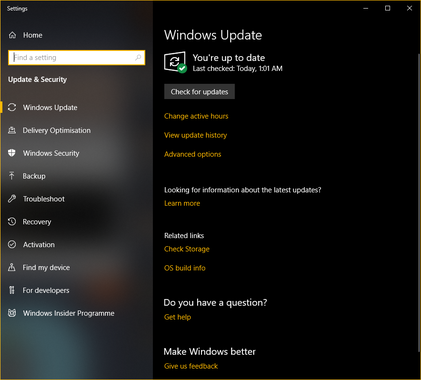Click the Learn more link
The width and height of the screenshot is (421, 380).
click(182, 203)
